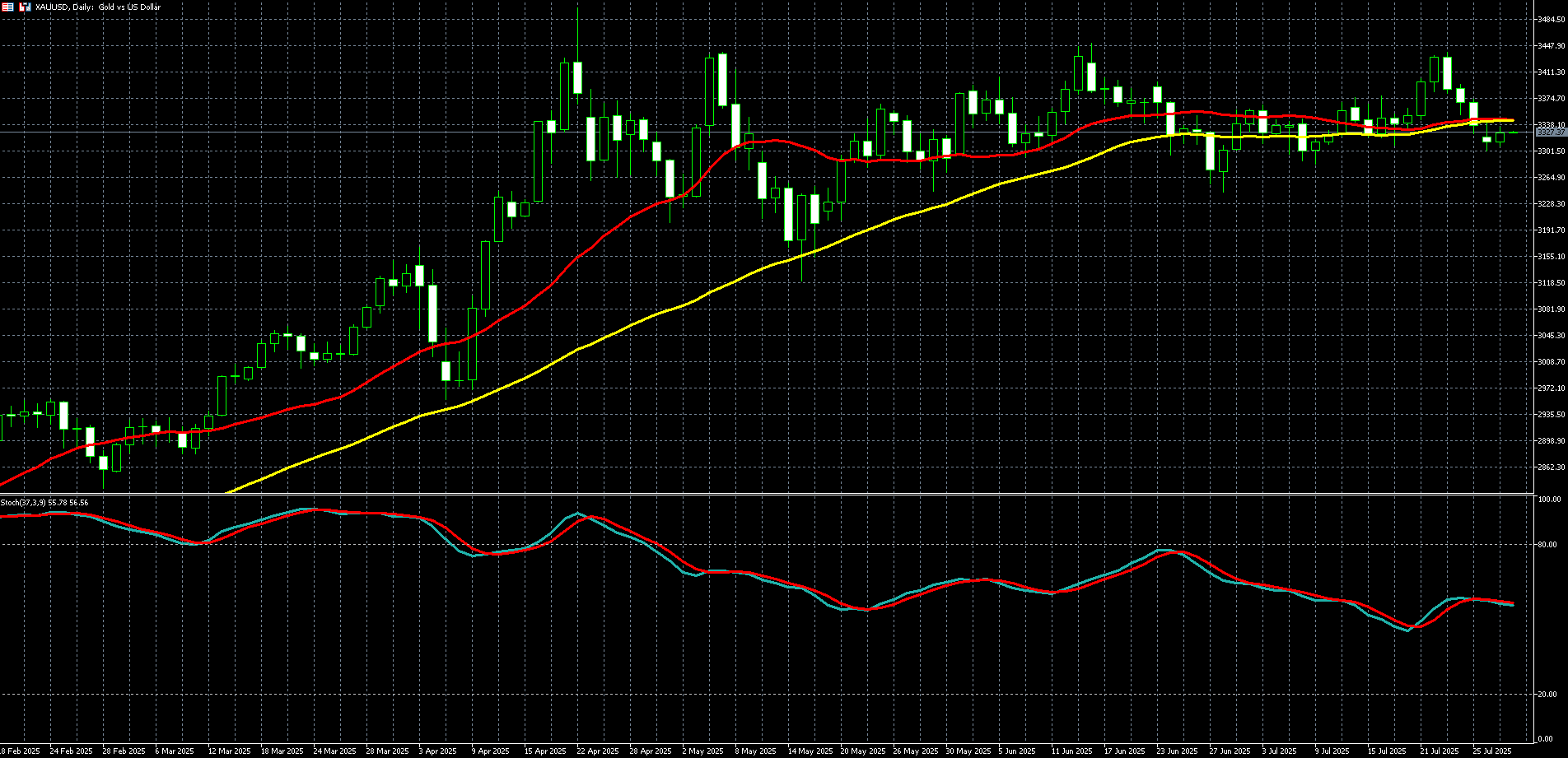This screenshot has width=1568, height=758.
Task: Select the 28 Mar 2025 date label
Action: tap(387, 751)
